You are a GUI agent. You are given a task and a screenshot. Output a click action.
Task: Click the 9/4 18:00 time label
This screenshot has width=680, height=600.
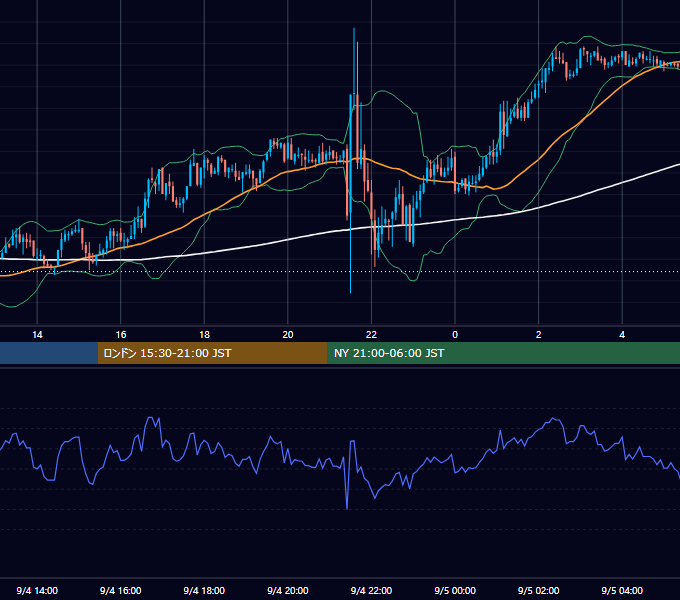[x=204, y=590]
